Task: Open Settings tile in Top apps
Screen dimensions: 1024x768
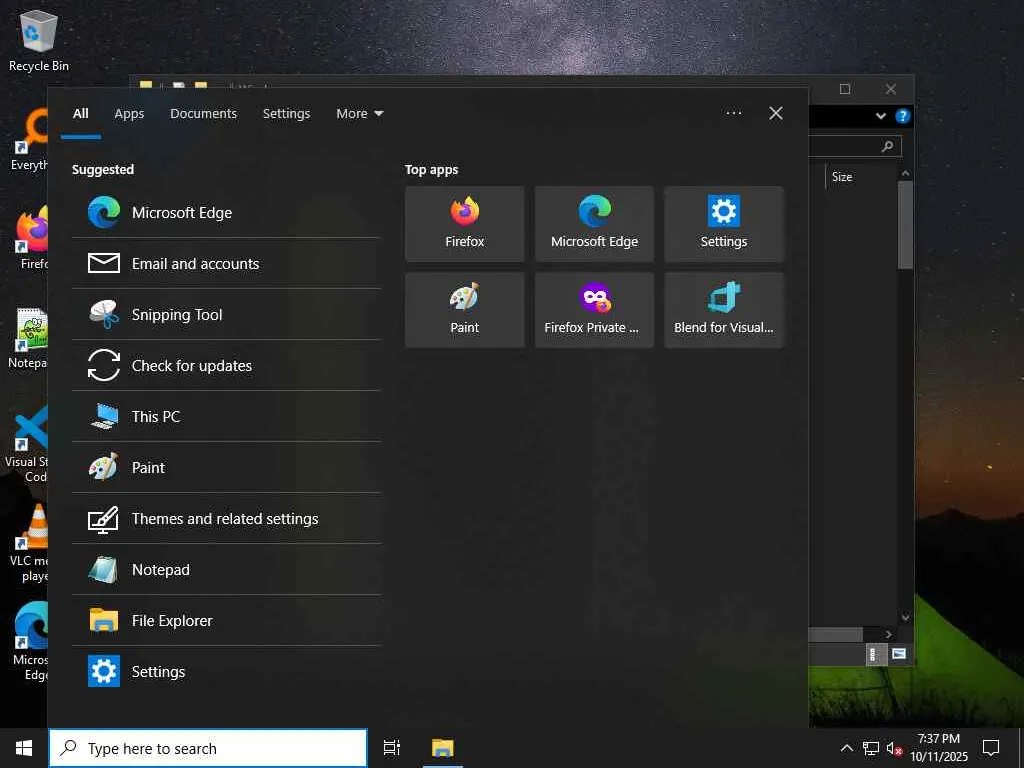Action: point(724,224)
